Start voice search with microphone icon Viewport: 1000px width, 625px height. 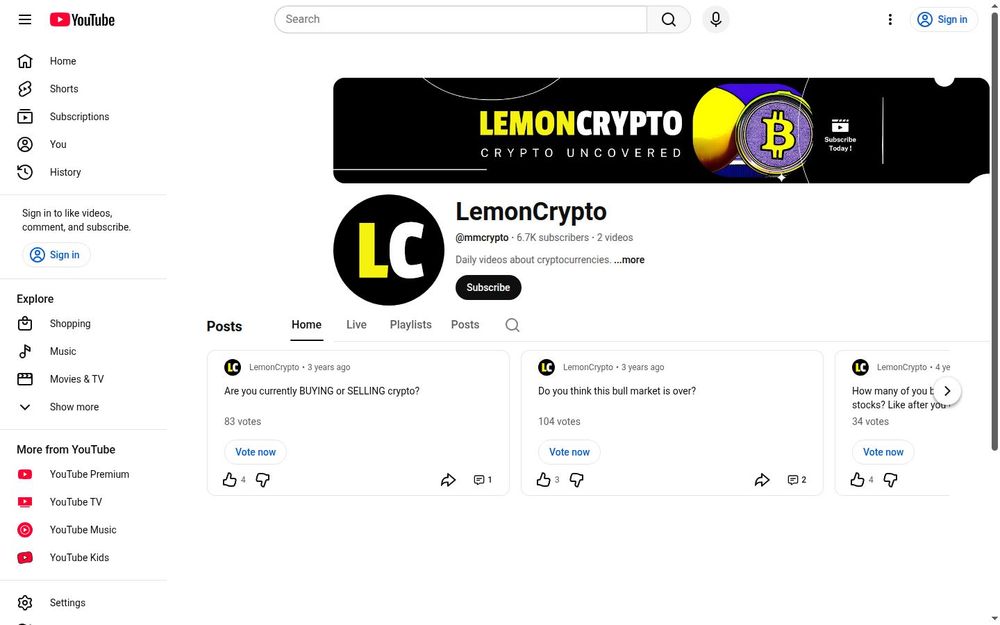click(716, 20)
